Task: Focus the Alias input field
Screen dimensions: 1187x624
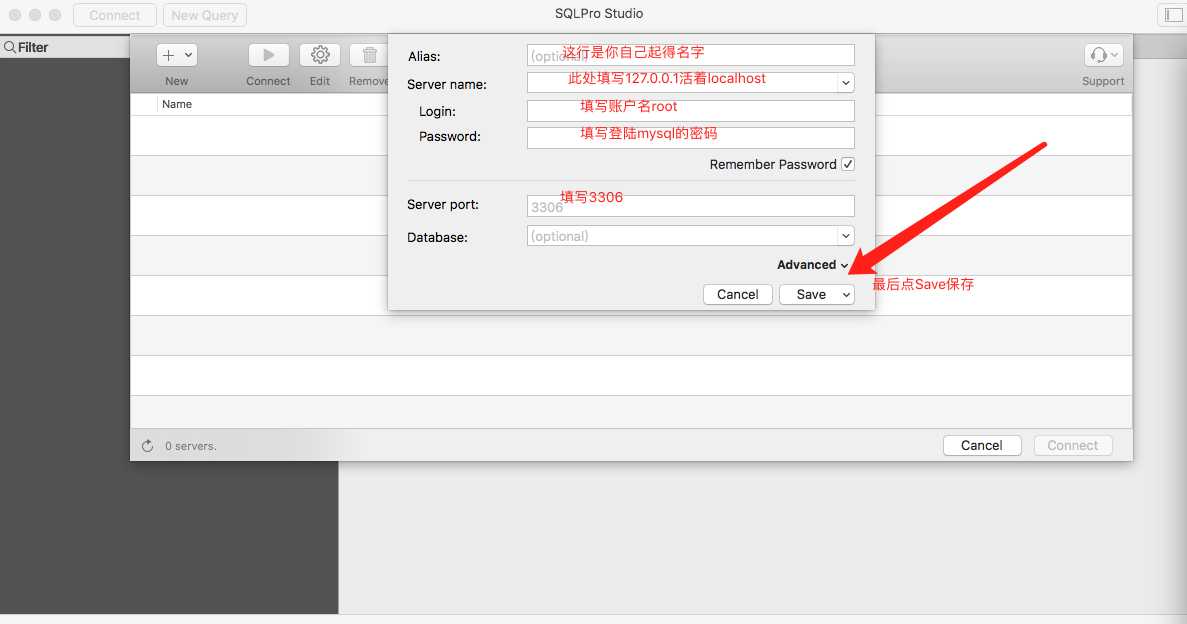Action: click(x=690, y=55)
